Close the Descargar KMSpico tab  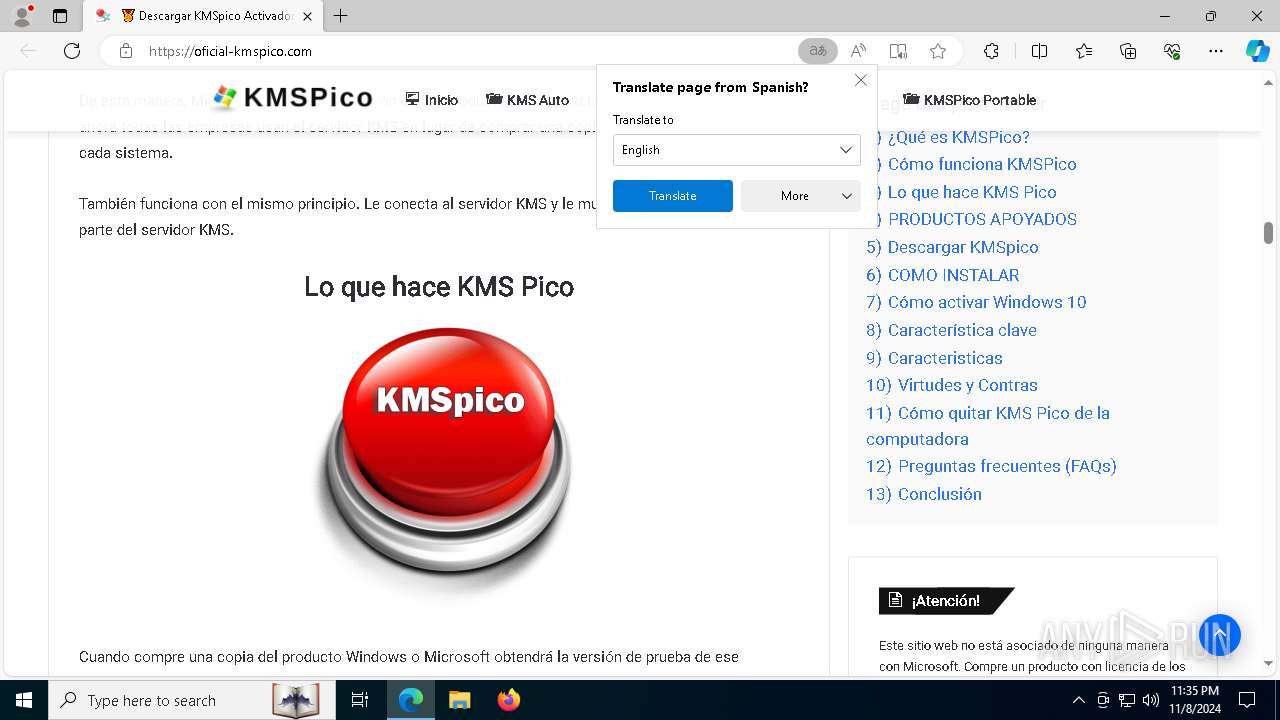click(x=308, y=16)
